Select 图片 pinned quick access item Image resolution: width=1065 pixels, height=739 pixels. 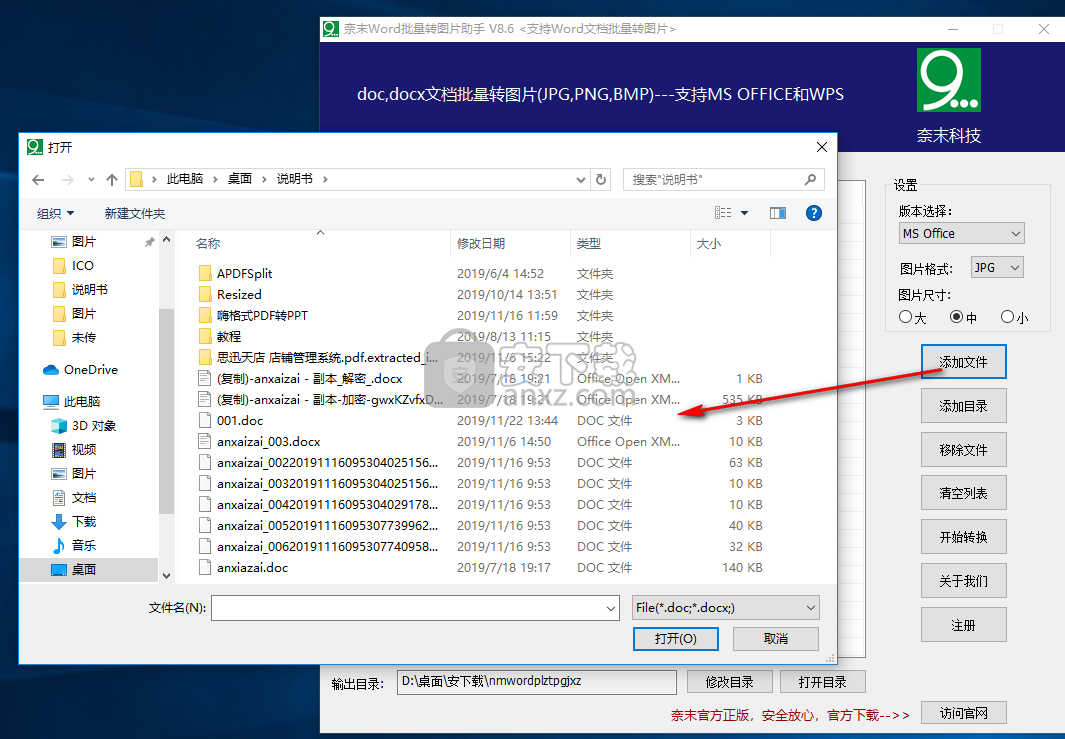(x=84, y=241)
